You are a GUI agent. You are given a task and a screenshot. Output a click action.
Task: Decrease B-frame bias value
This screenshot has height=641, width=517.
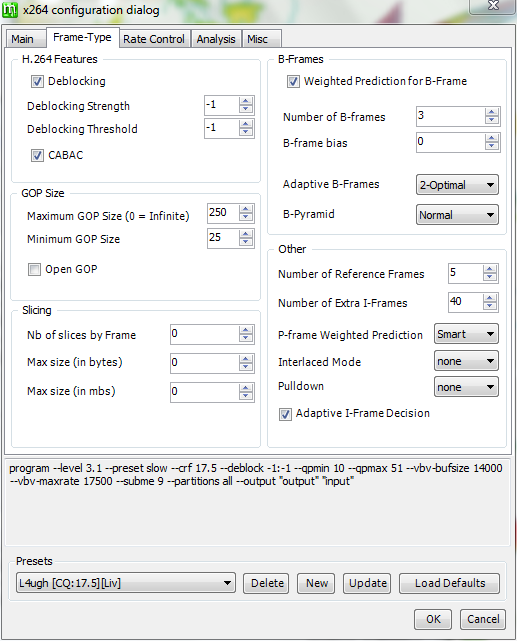tap(492, 146)
